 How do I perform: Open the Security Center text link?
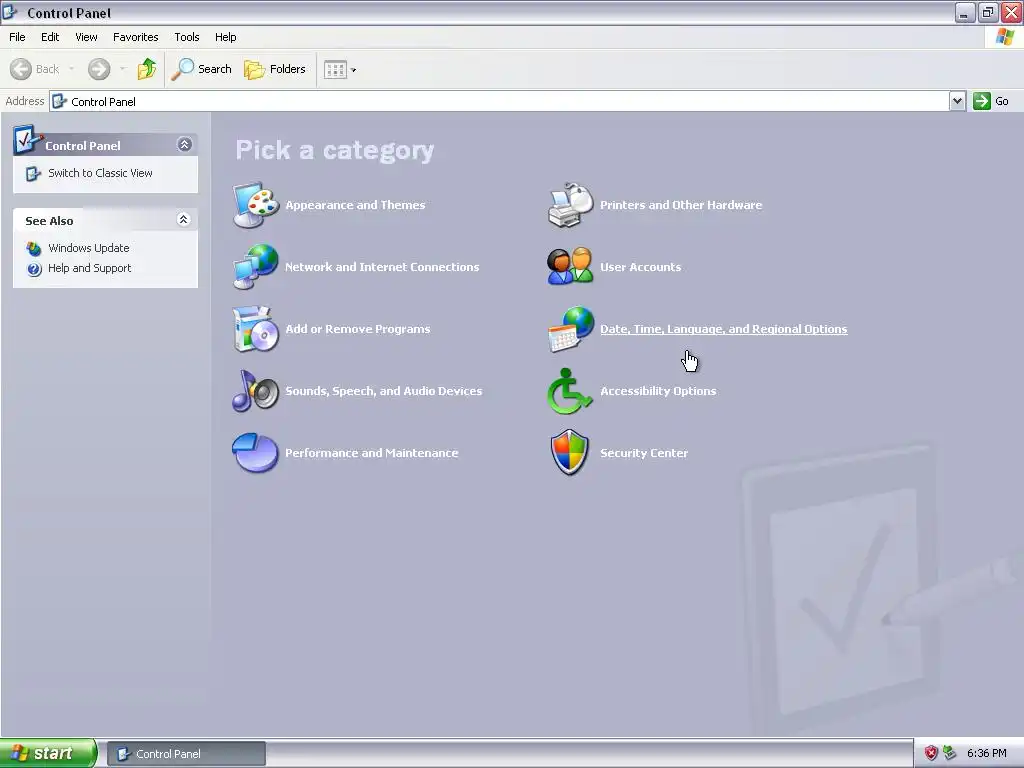(644, 453)
